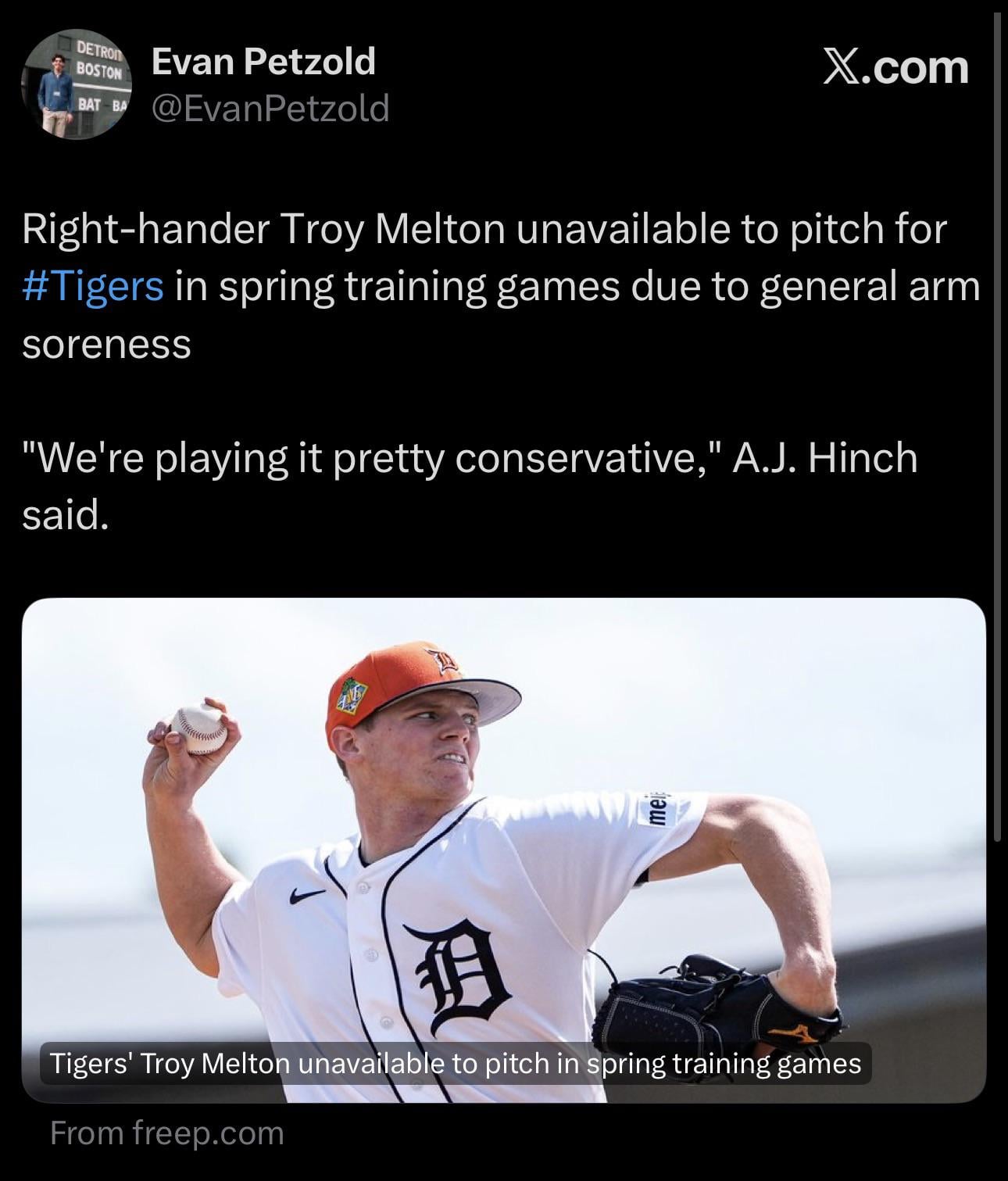Click the Nike swoosh on the jersey
The image size is (1008, 1181).
tap(307, 896)
